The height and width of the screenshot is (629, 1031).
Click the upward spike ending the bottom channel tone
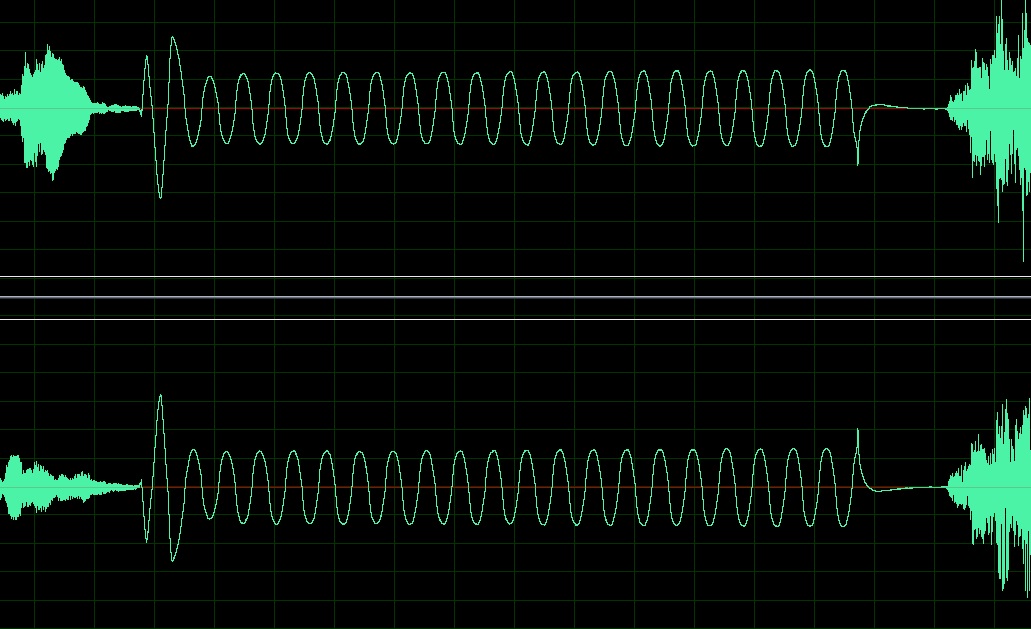[858, 432]
